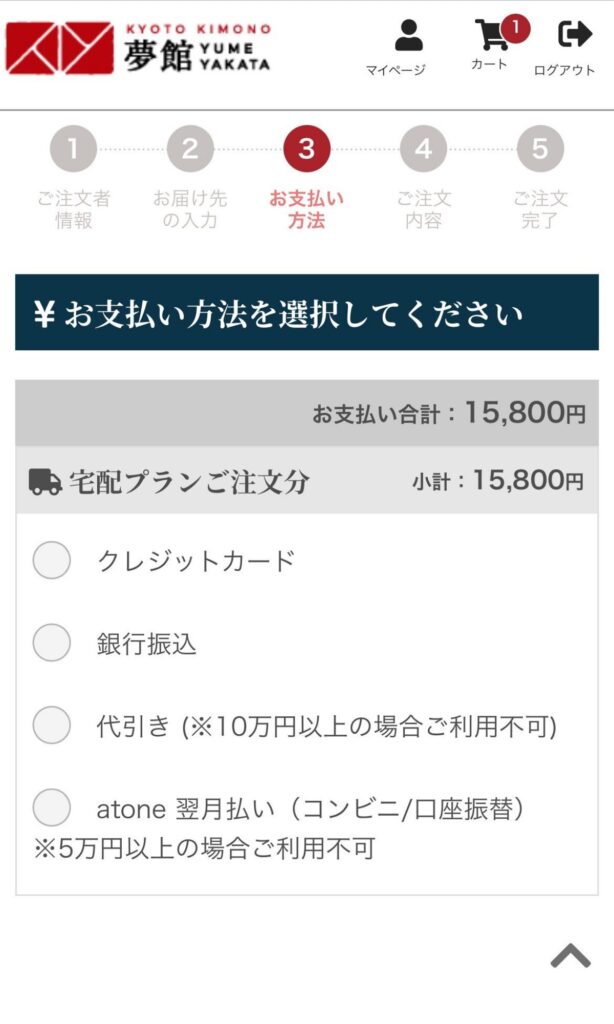Click the ログアウト text link

coord(564,70)
